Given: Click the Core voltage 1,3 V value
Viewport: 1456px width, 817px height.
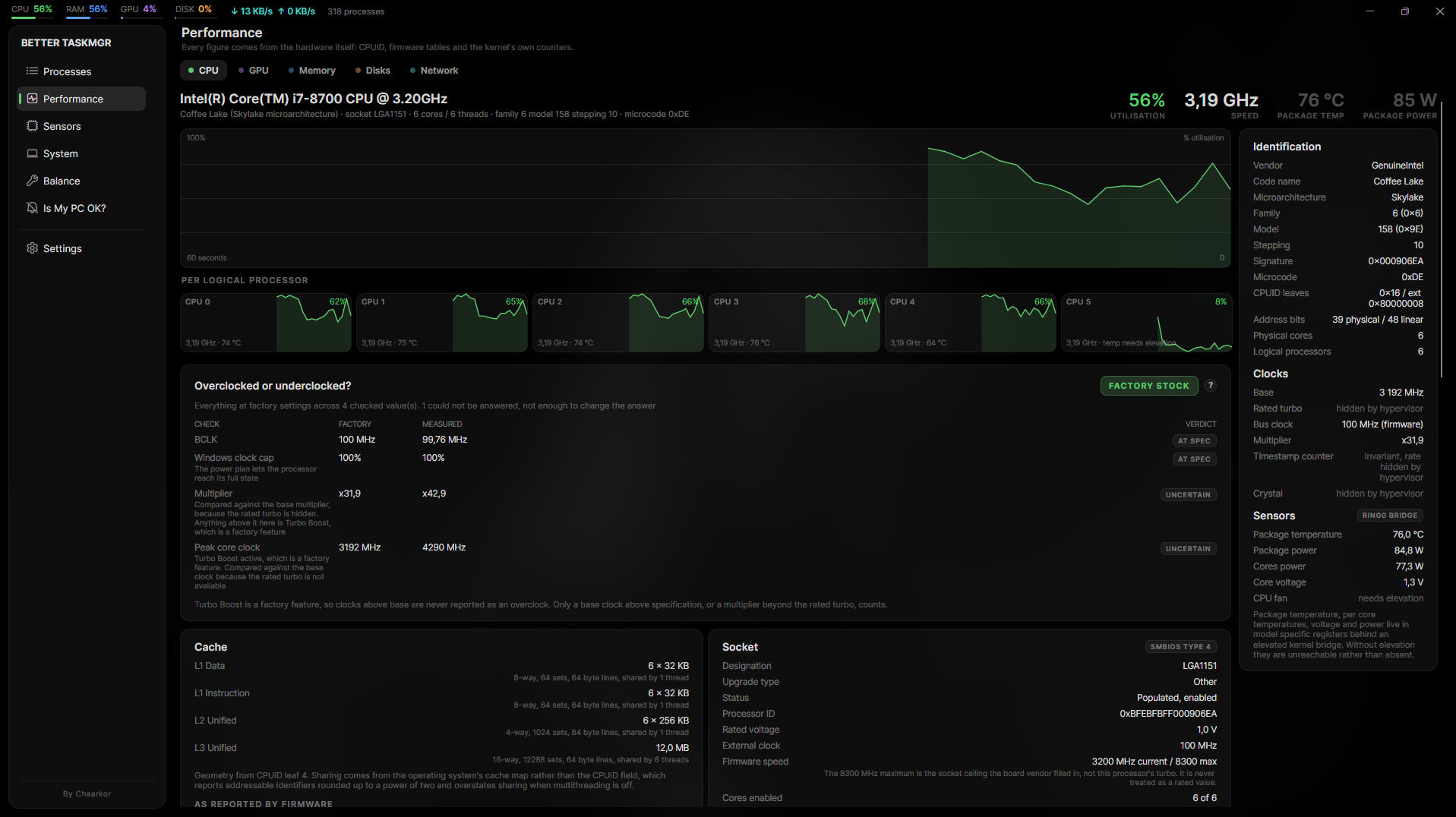Looking at the screenshot, I should [x=1413, y=582].
